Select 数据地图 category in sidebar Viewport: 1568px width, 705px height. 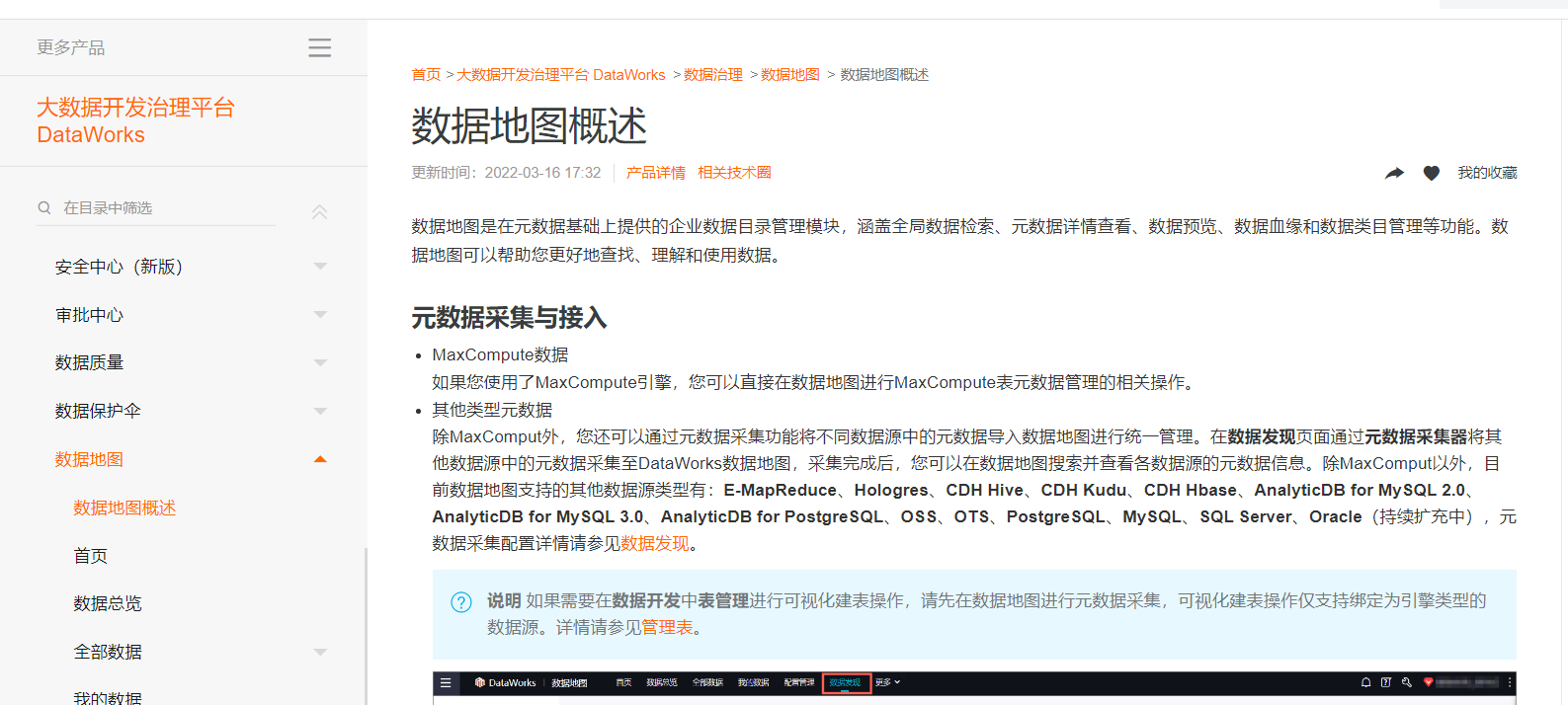click(x=89, y=459)
